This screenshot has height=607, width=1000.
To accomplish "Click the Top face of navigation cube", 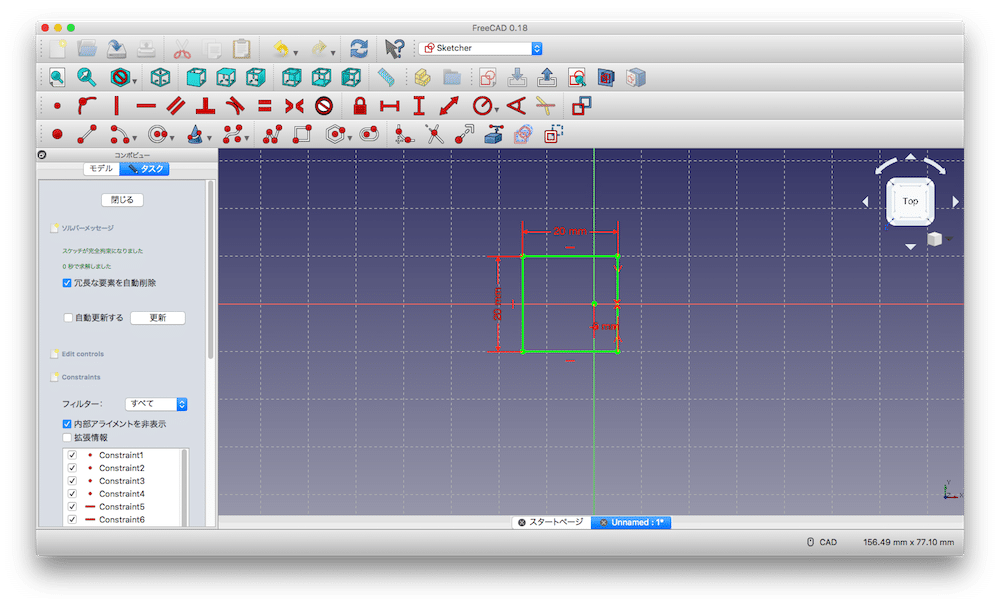I will (x=910, y=201).
